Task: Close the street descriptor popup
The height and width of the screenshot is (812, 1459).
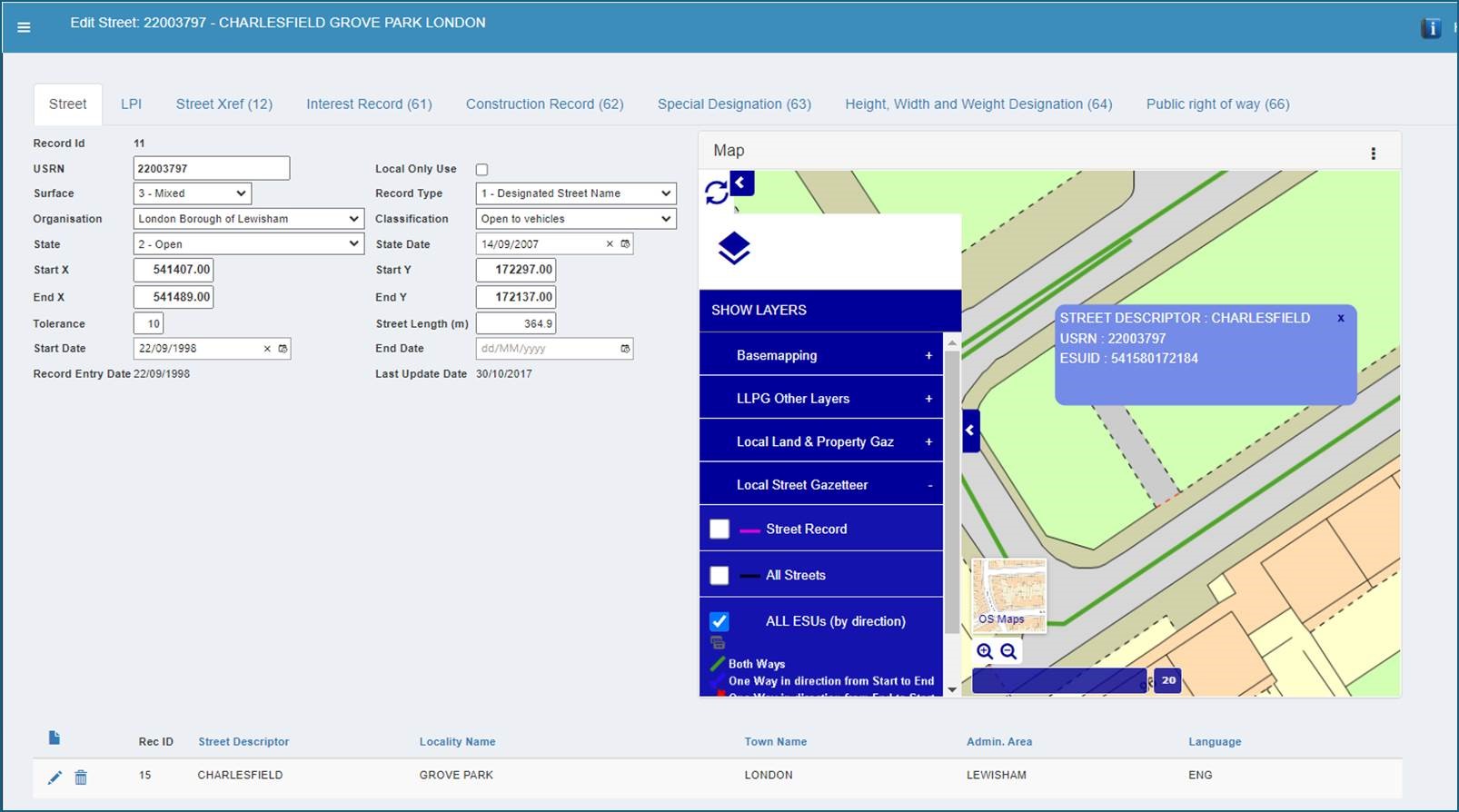Action: [x=1340, y=318]
